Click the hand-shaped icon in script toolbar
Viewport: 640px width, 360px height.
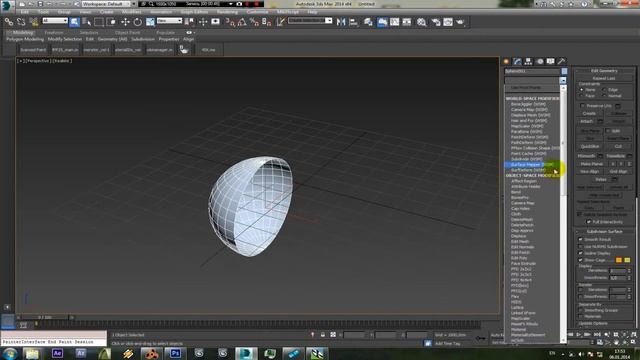(184, 50)
